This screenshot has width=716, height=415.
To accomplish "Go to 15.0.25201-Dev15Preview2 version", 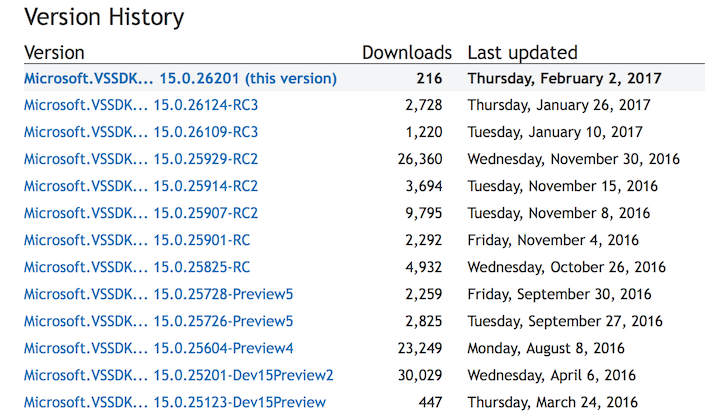I will click(179, 375).
